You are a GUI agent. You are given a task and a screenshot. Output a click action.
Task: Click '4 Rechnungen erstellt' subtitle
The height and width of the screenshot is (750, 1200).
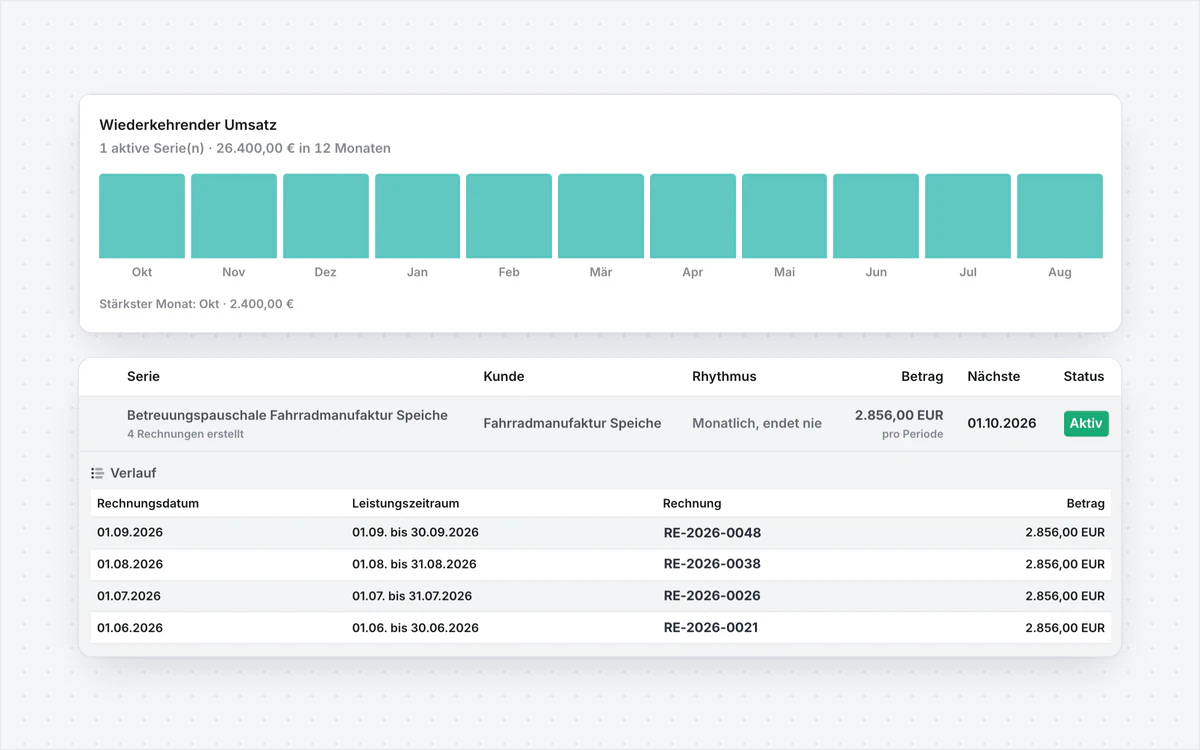point(185,434)
